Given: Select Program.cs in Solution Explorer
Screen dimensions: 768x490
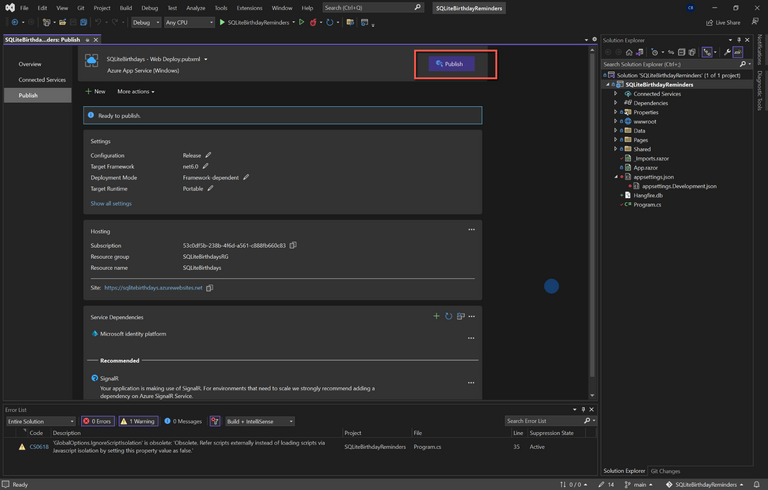Looking at the screenshot, I should click(x=647, y=204).
